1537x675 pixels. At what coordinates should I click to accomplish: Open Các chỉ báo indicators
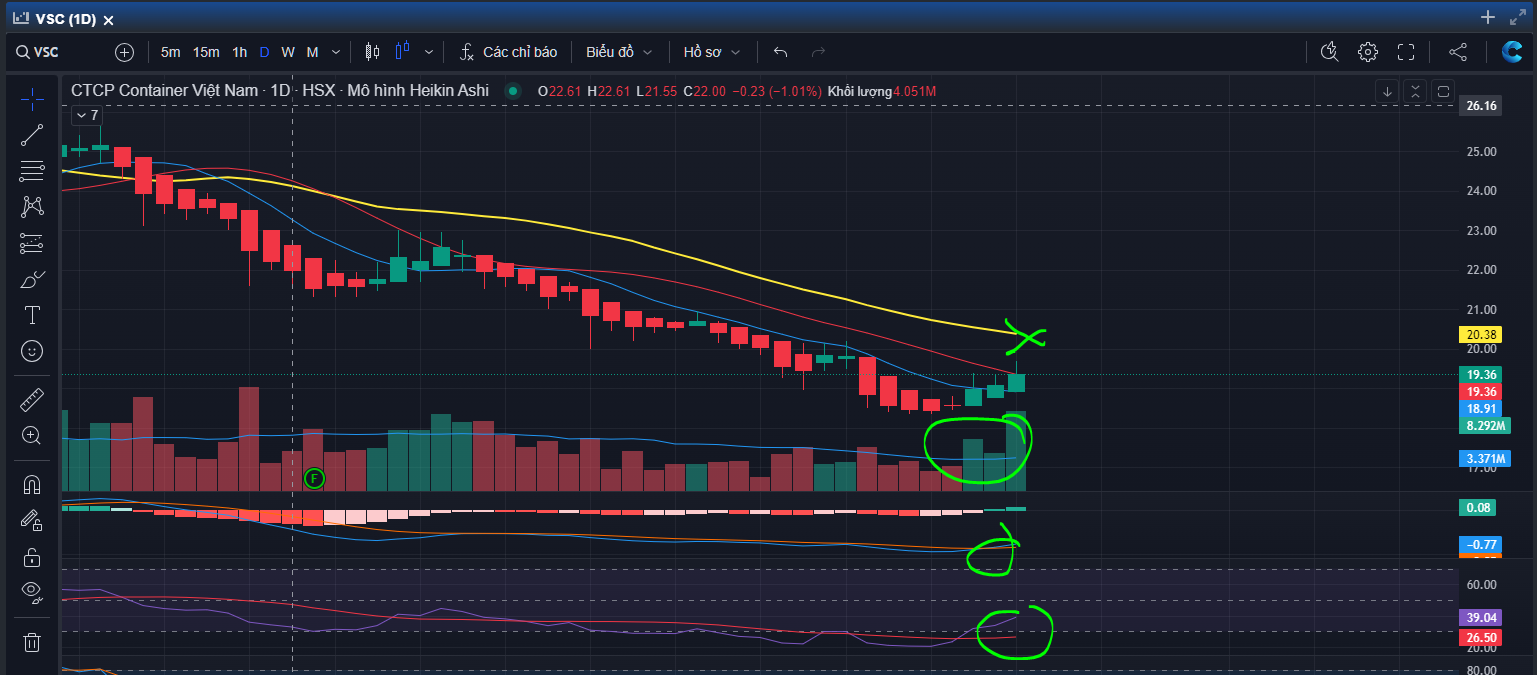coord(508,52)
